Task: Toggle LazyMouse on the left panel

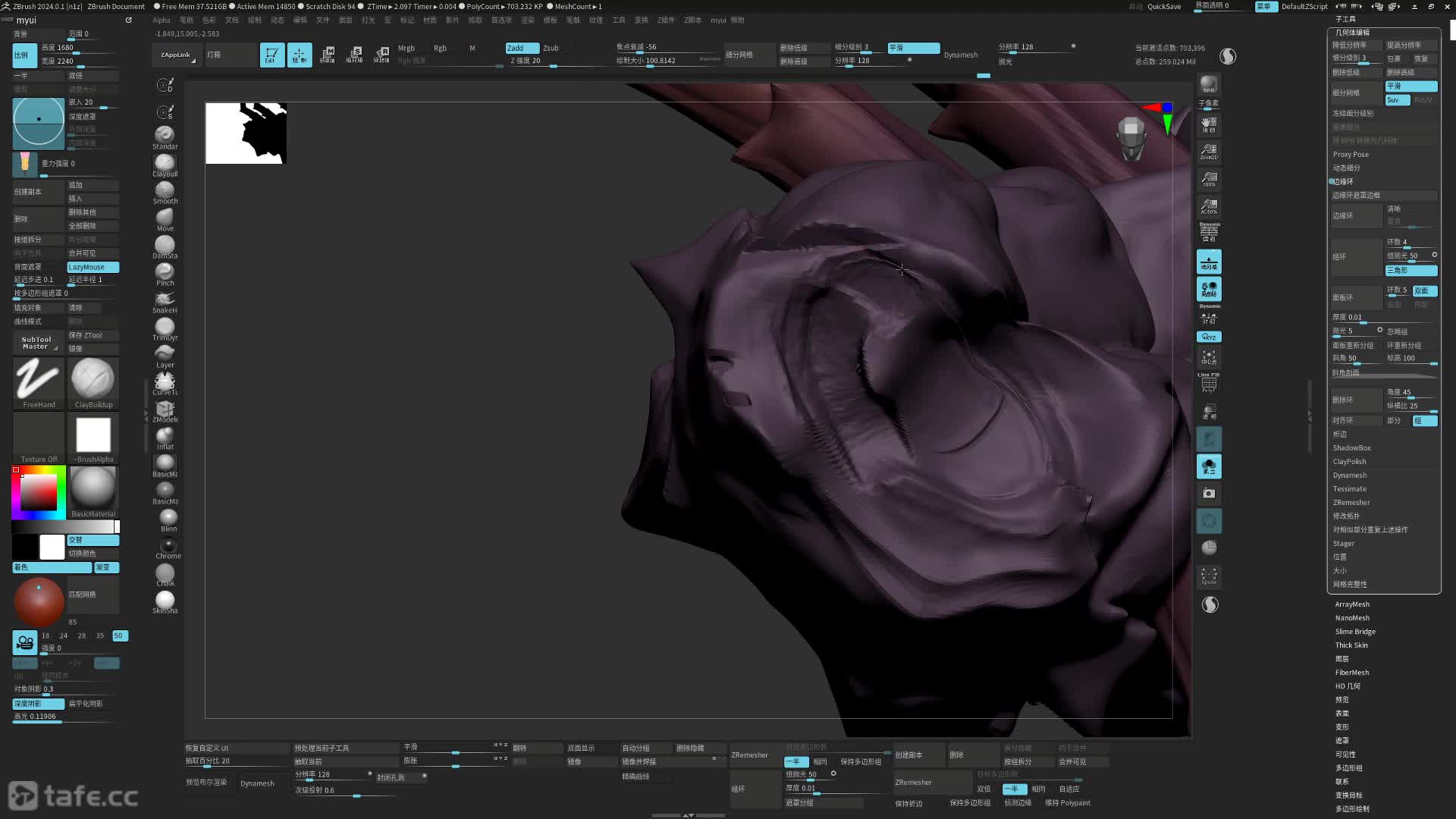Action: click(x=93, y=267)
